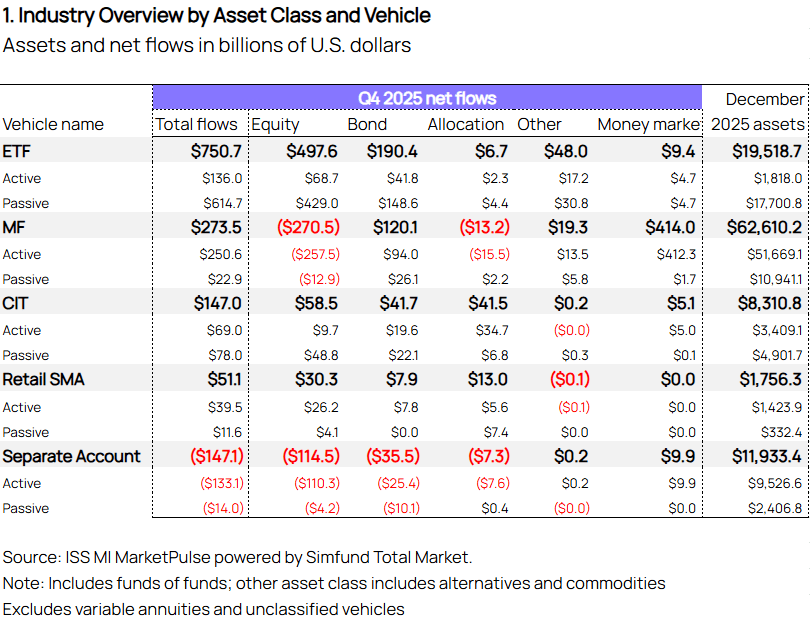Select the MF row label
810x621 pixels.
(13, 227)
